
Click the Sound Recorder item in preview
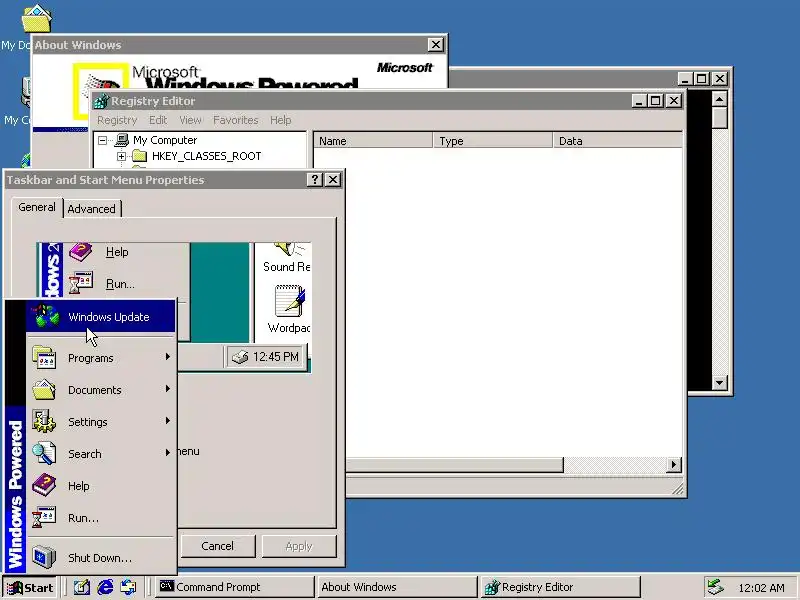[x=287, y=258]
